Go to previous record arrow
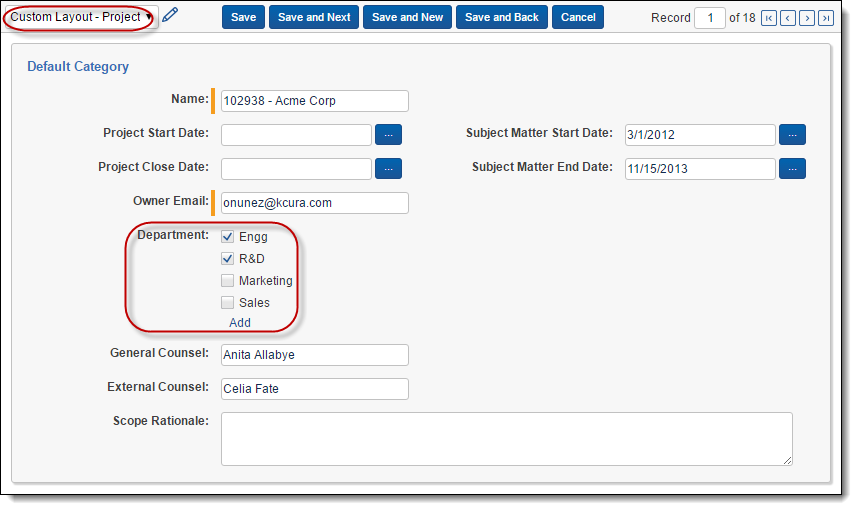This screenshot has width=857, height=510. click(787, 18)
